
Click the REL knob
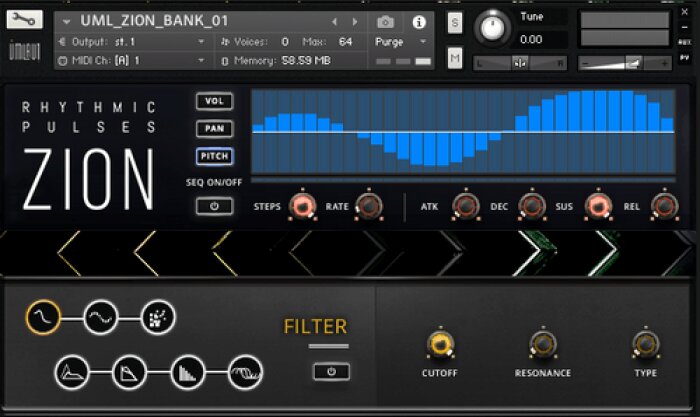[x=664, y=206]
